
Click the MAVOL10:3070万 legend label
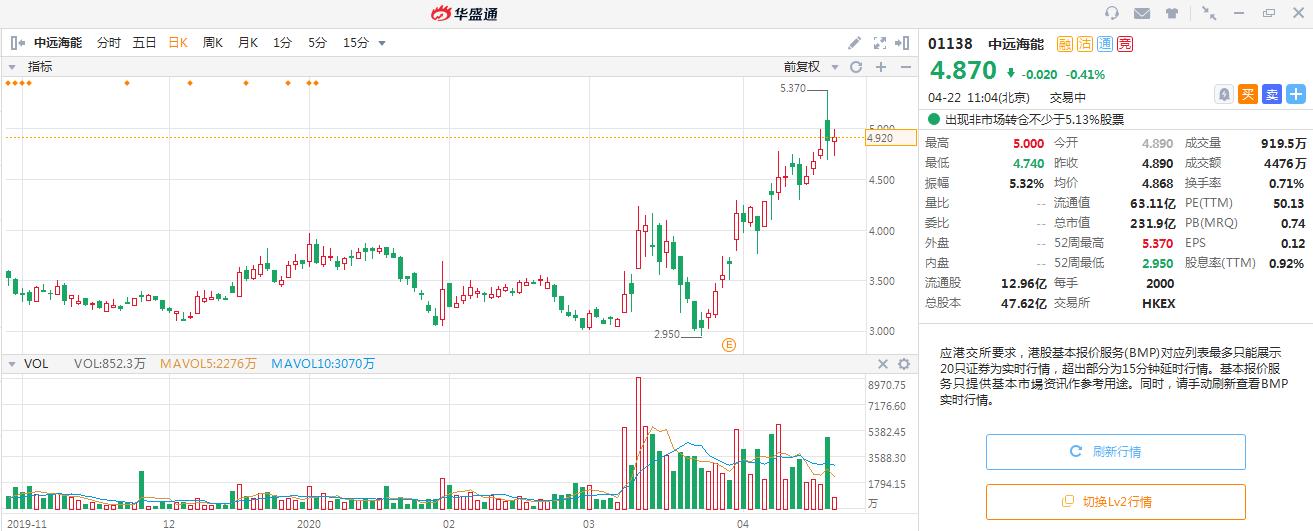(322, 364)
